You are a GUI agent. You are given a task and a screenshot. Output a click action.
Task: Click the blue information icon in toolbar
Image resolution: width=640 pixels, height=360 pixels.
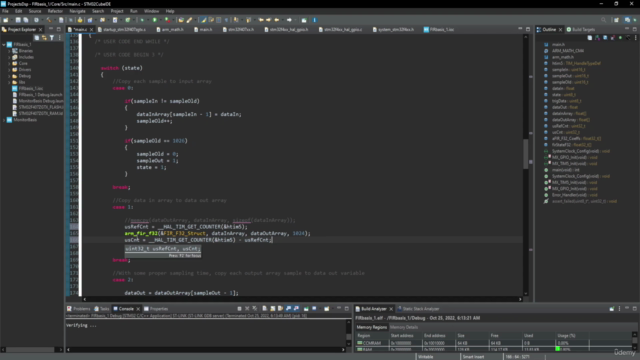coord(314,20)
